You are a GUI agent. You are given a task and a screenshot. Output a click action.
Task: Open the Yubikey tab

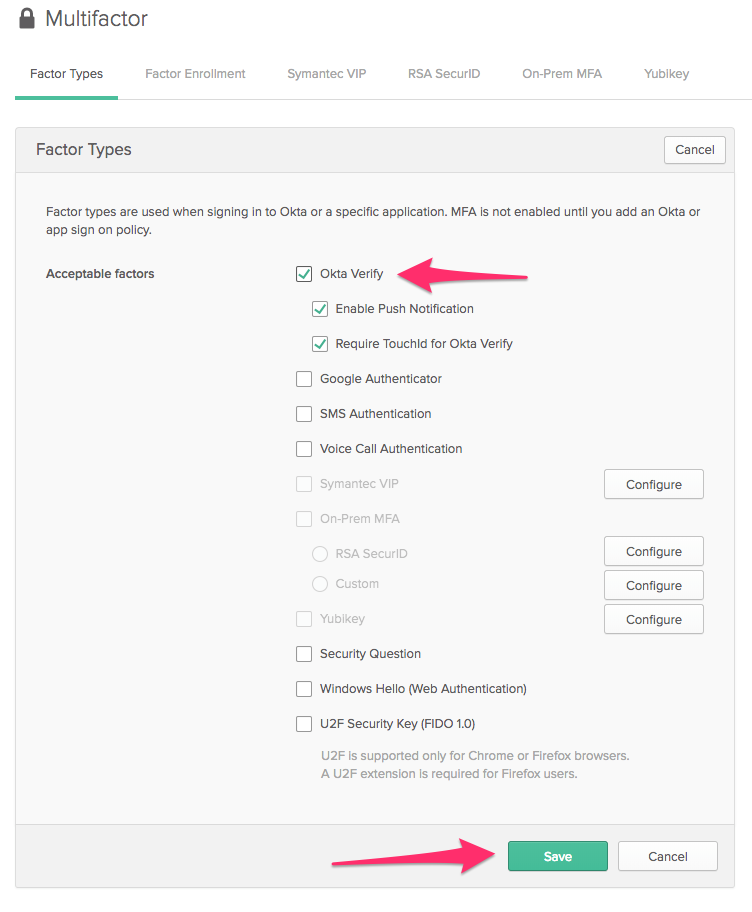pyautogui.click(x=667, y=74)
